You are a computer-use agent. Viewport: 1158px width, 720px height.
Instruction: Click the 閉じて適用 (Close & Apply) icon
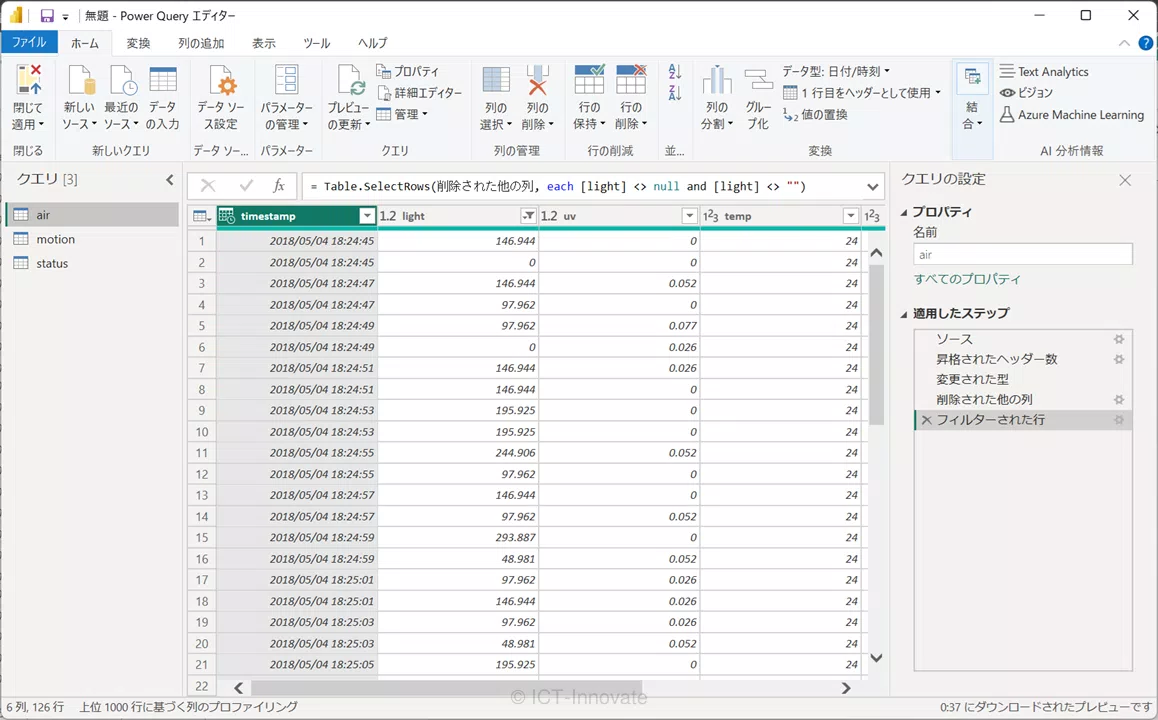[x=29, y=80]
